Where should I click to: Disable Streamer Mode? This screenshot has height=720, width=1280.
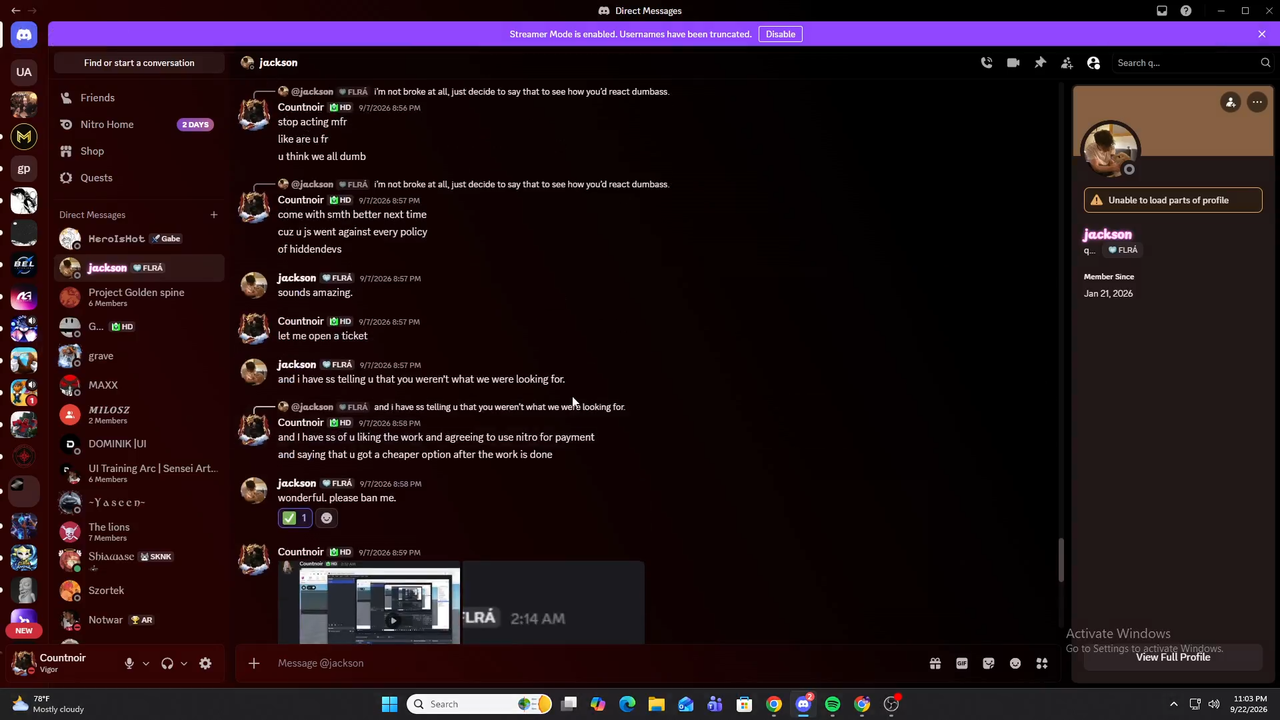tap(780, 34)
